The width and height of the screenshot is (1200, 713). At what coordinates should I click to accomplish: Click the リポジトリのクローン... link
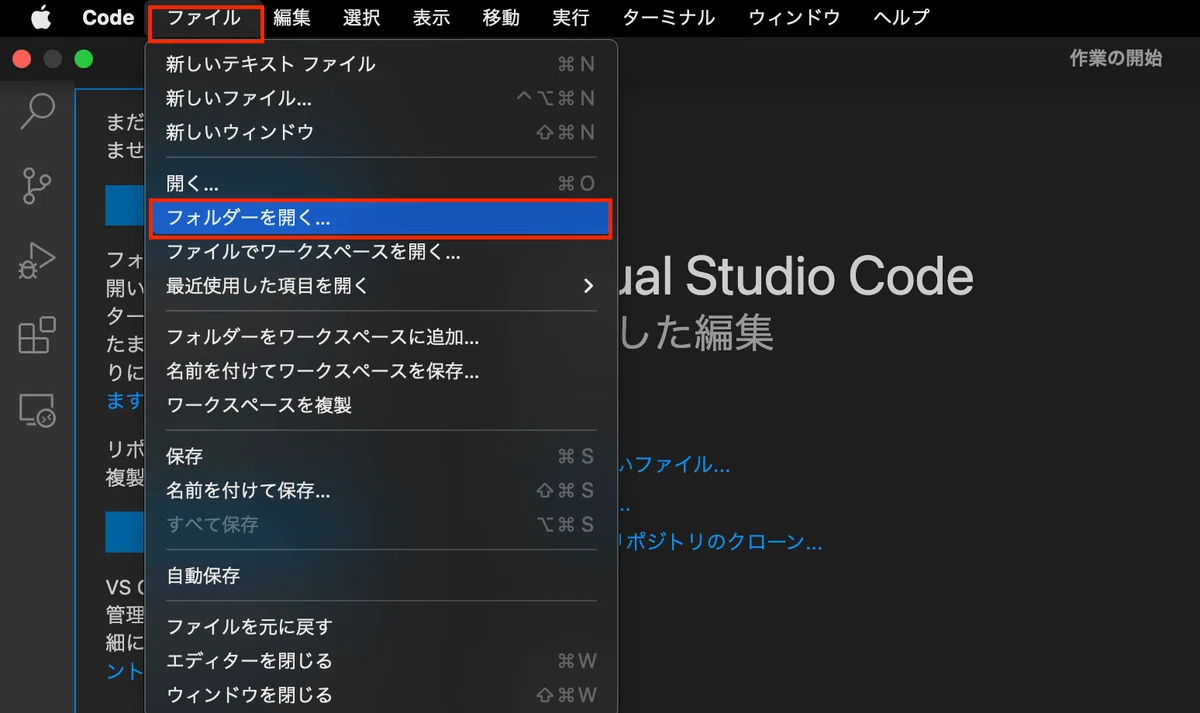[x=720, y=543]
